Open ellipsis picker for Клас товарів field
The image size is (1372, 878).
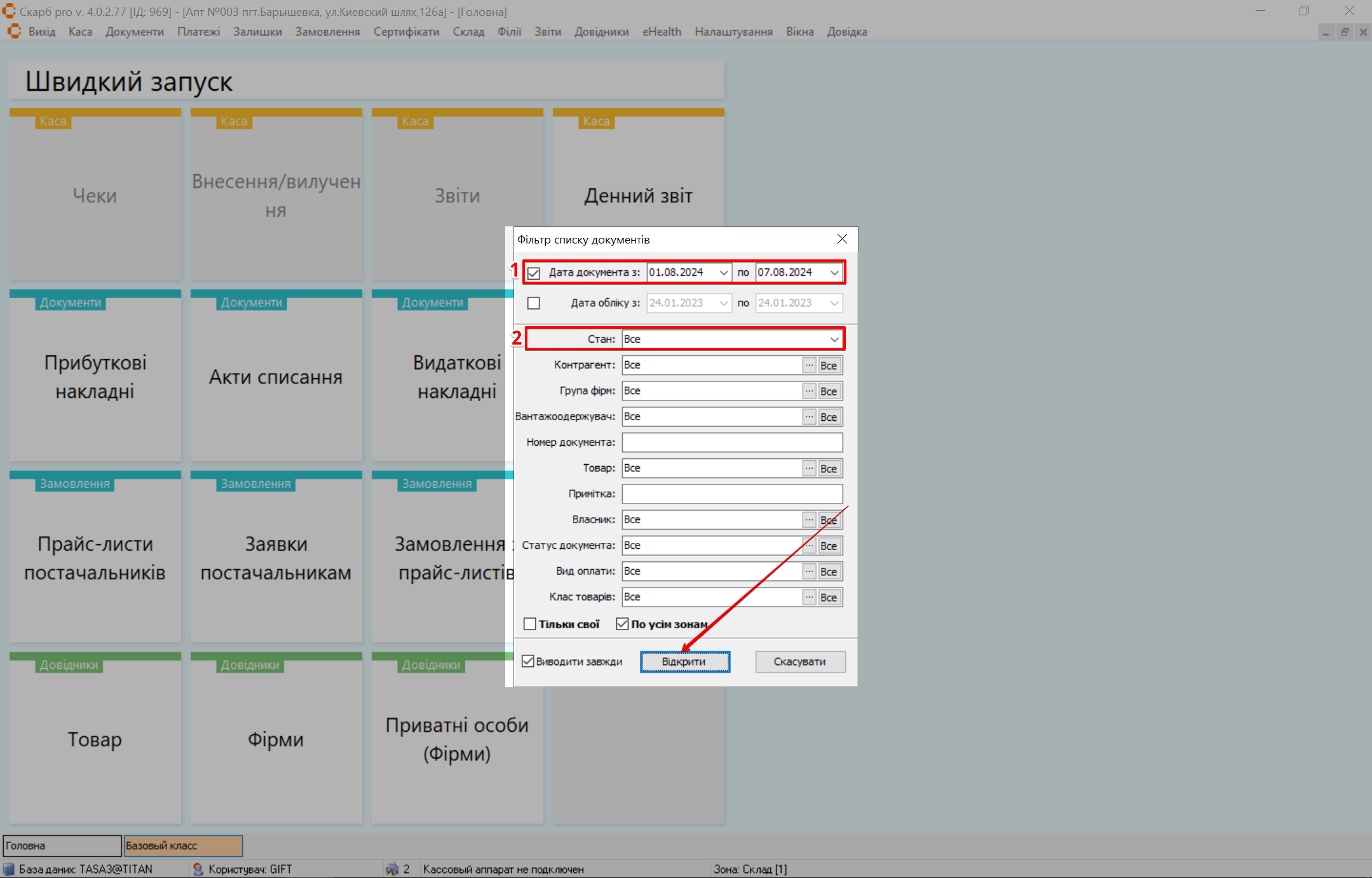click(808, 597)
